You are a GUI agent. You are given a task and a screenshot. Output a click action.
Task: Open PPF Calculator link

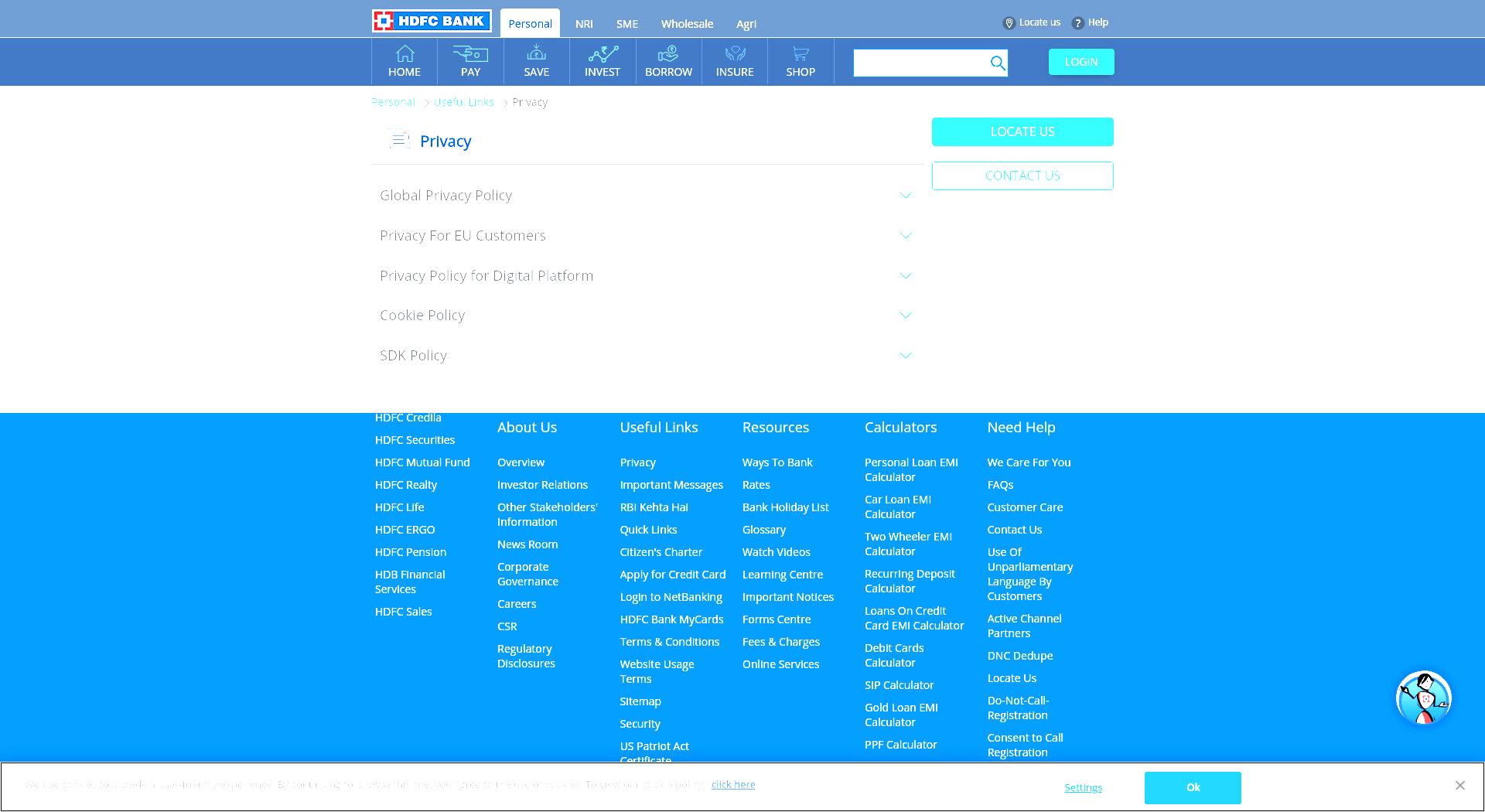[x=900, y=745]
